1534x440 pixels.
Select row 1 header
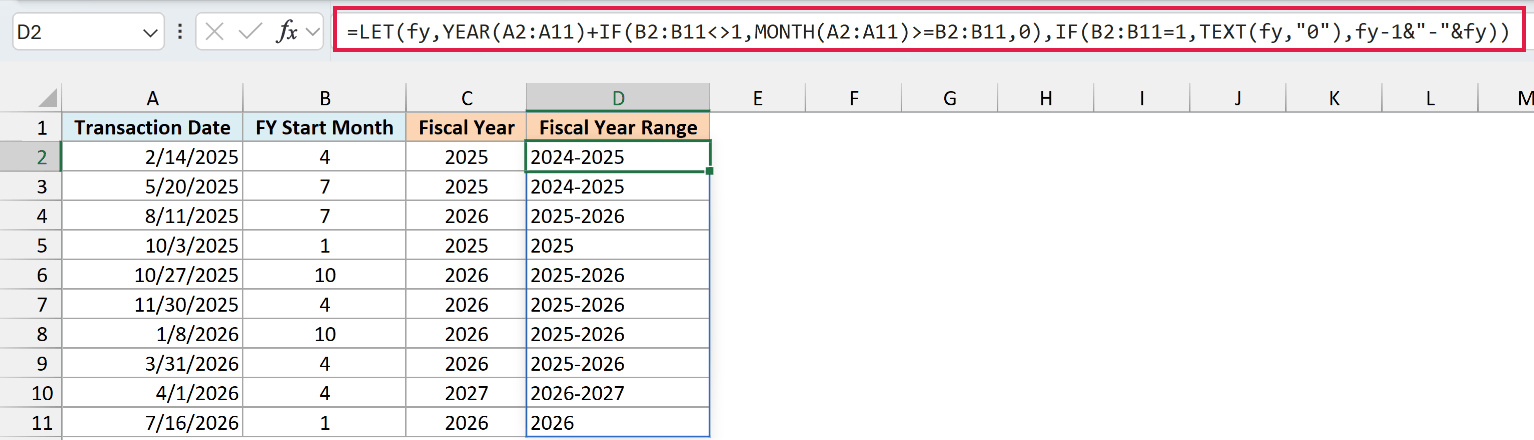[31, 127]
